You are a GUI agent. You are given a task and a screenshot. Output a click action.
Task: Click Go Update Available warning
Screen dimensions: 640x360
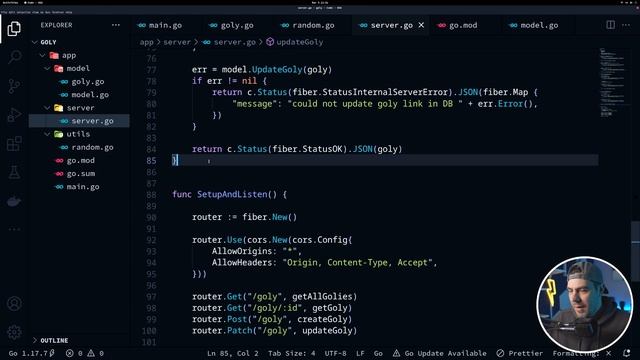pos(440,353)
